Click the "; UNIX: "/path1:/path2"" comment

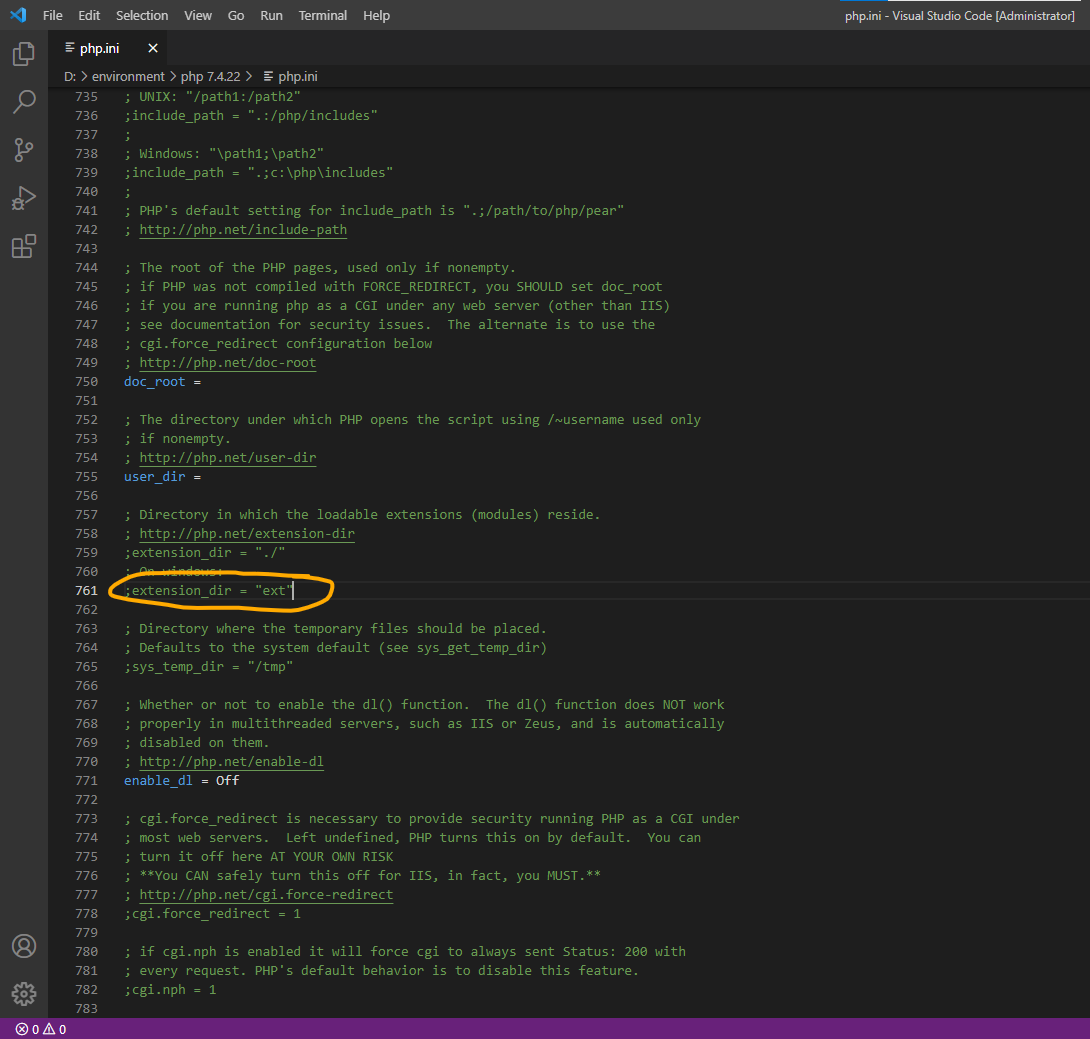(x=212, y=97)
